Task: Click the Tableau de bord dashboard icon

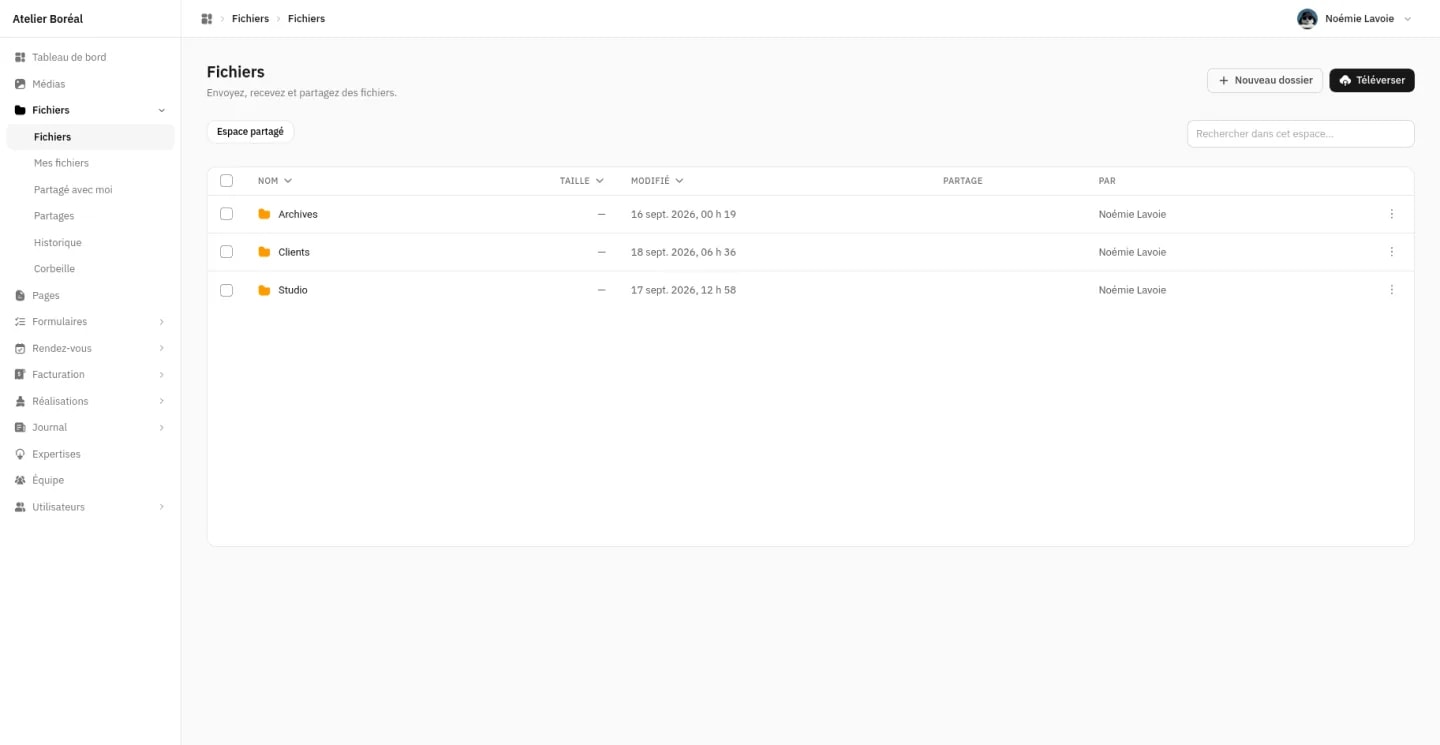Action: point(20,57)
